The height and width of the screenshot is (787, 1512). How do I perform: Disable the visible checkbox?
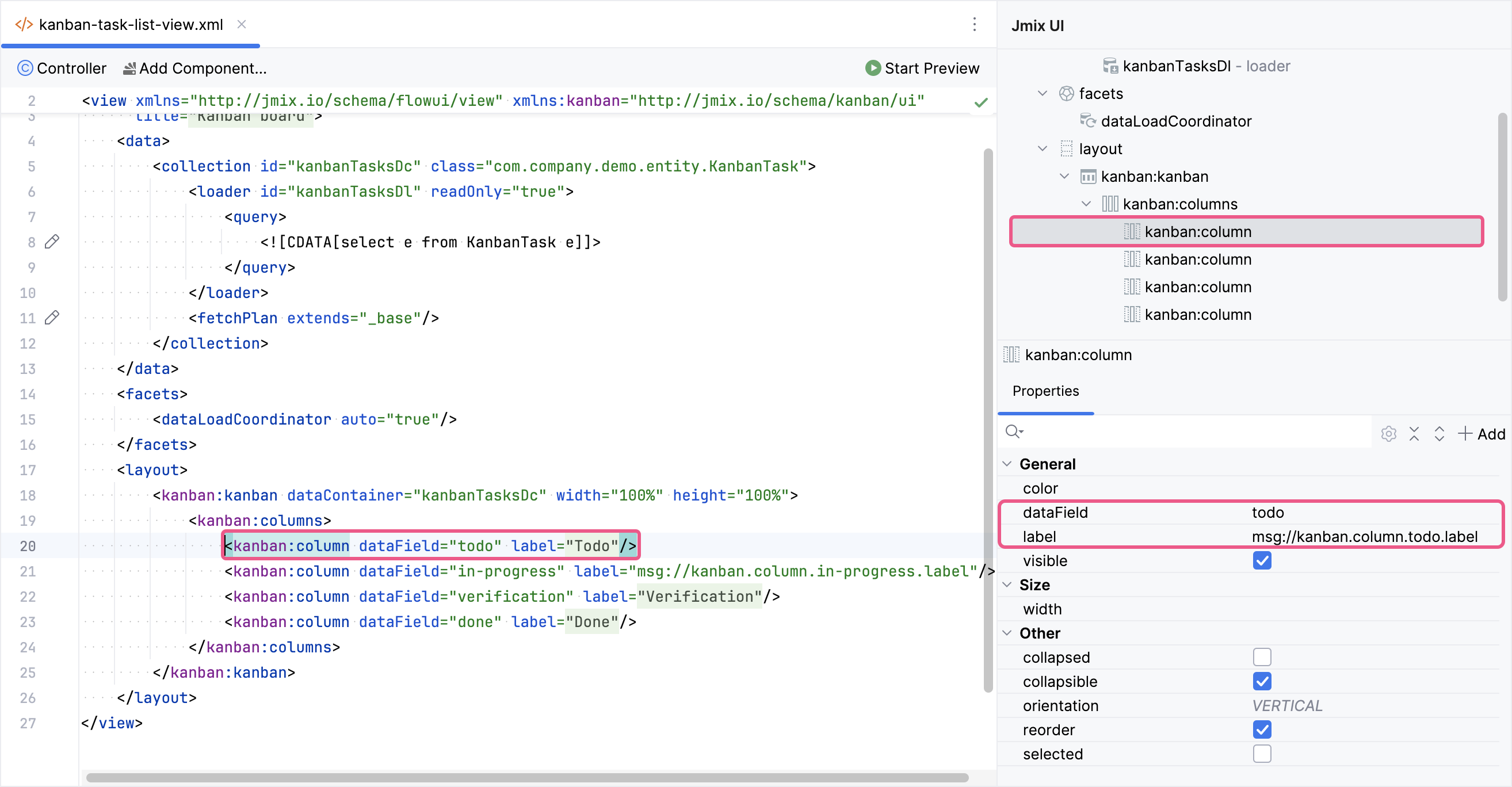(1262, 560)
